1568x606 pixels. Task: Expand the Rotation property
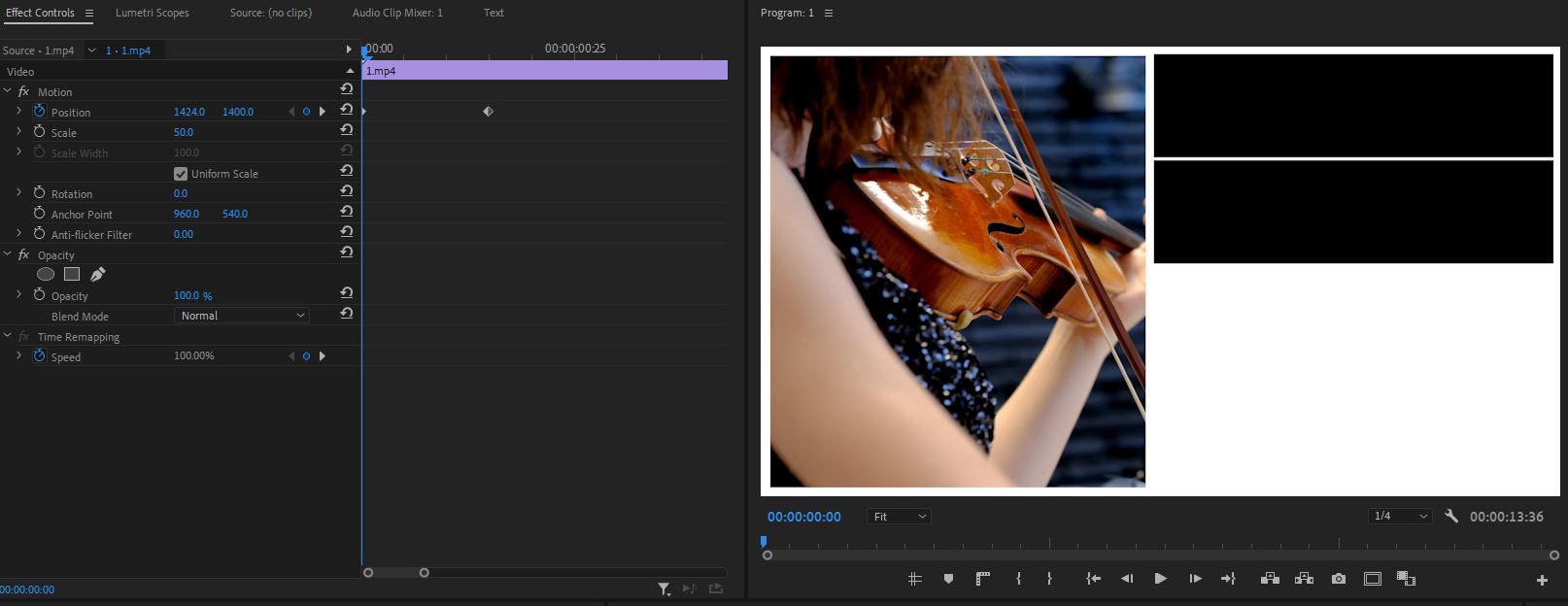18,193
